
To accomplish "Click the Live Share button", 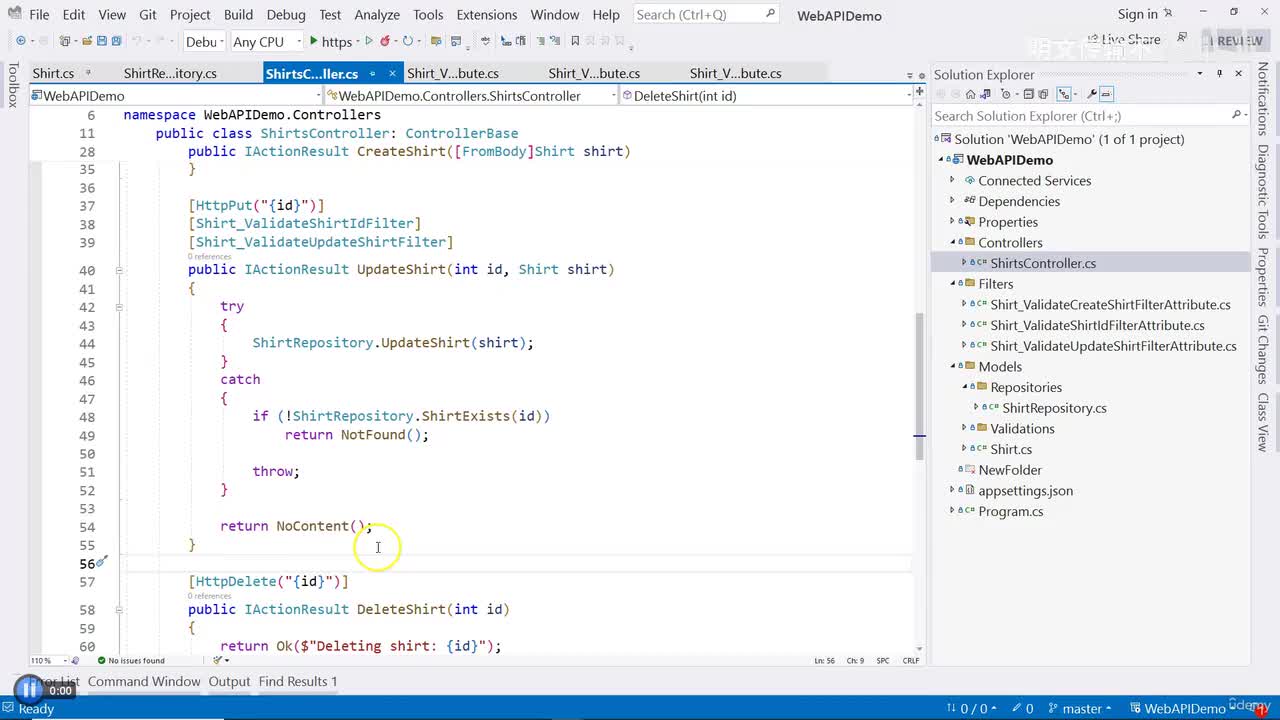I will (1122, 40).
